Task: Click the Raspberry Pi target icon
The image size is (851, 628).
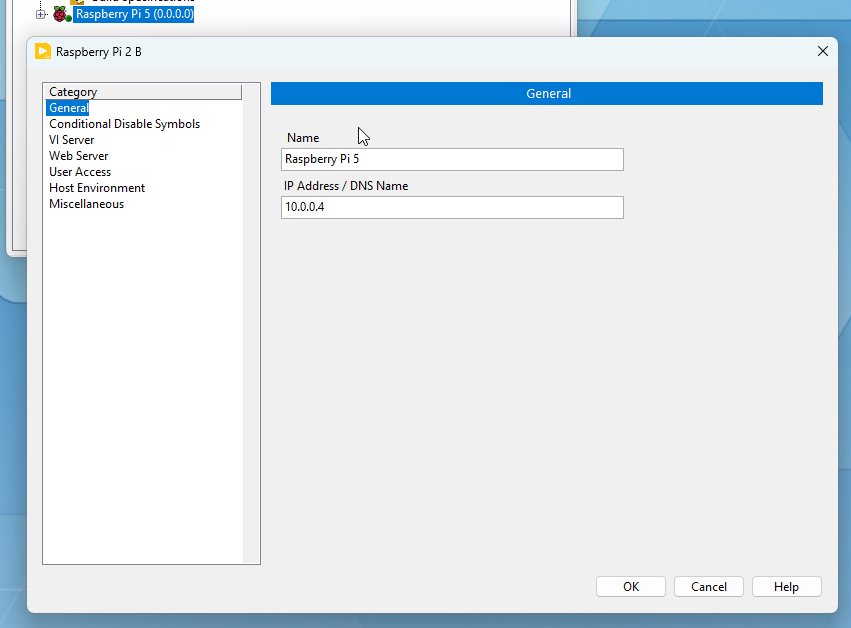Action: 62,14
